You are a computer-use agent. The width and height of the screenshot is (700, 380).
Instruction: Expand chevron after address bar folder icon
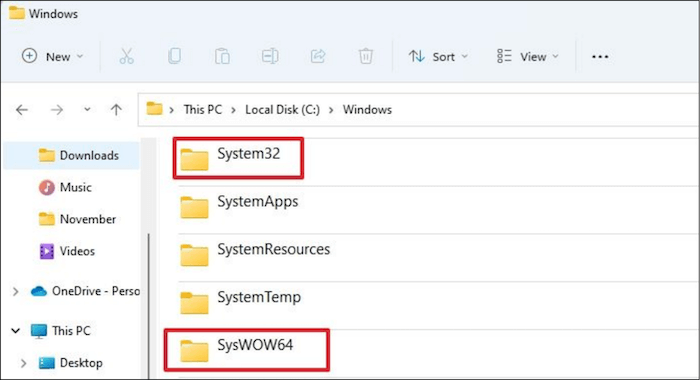tap(171, 110)
